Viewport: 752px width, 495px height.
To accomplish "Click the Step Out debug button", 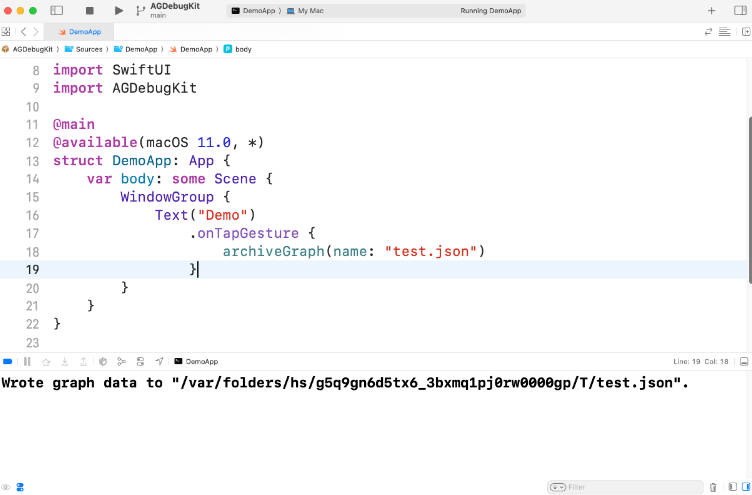I will (83, 361).
